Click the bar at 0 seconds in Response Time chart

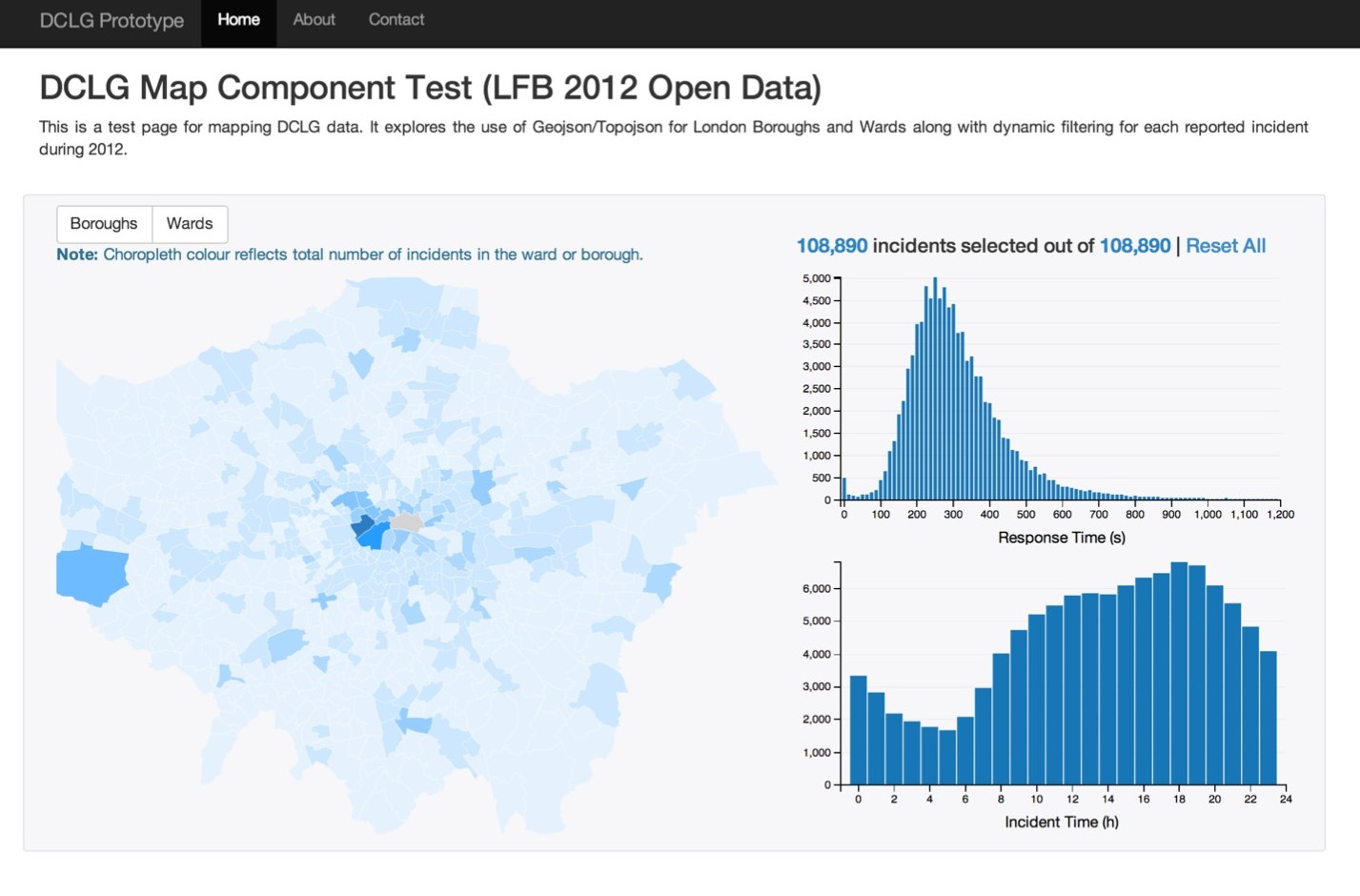(x=844, y=489)
